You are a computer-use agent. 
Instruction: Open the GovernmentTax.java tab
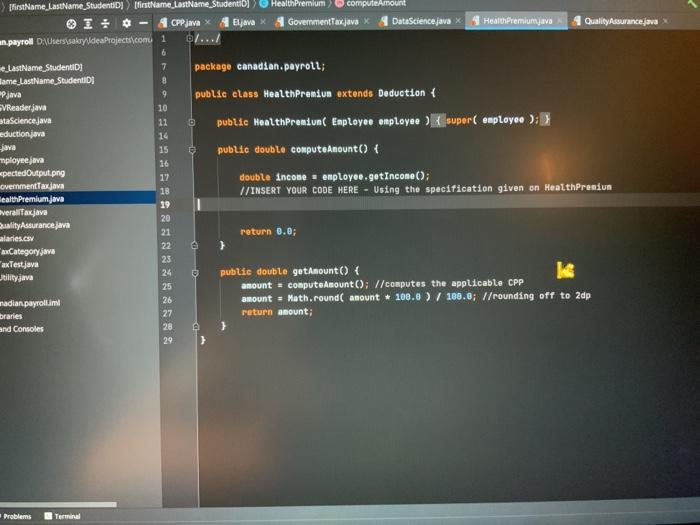pos(323,21)
